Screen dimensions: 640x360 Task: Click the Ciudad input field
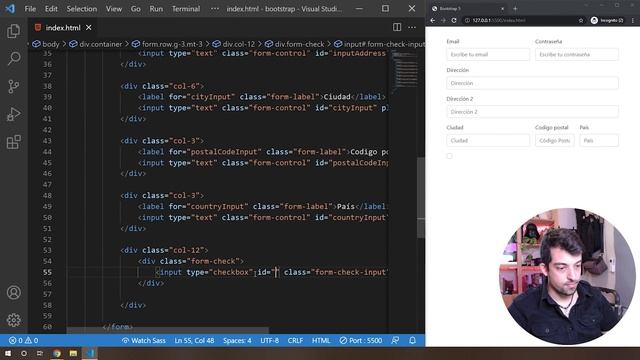tap(488, 140)
